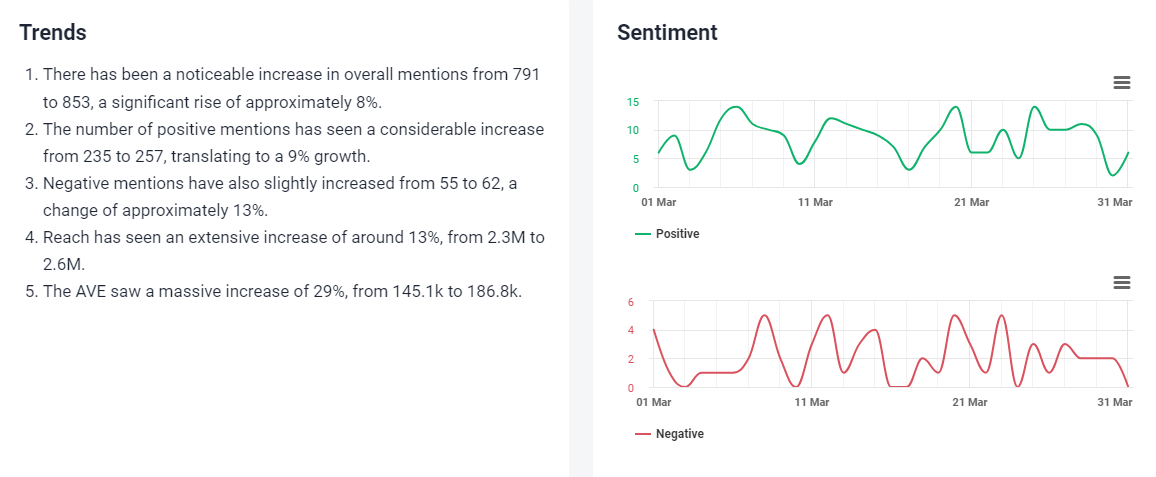Image resolution: width=1156 pixels, height=477 pixels.
Task: Click "21 Mar" label on Negative chart axis
Action: (969, 402)
